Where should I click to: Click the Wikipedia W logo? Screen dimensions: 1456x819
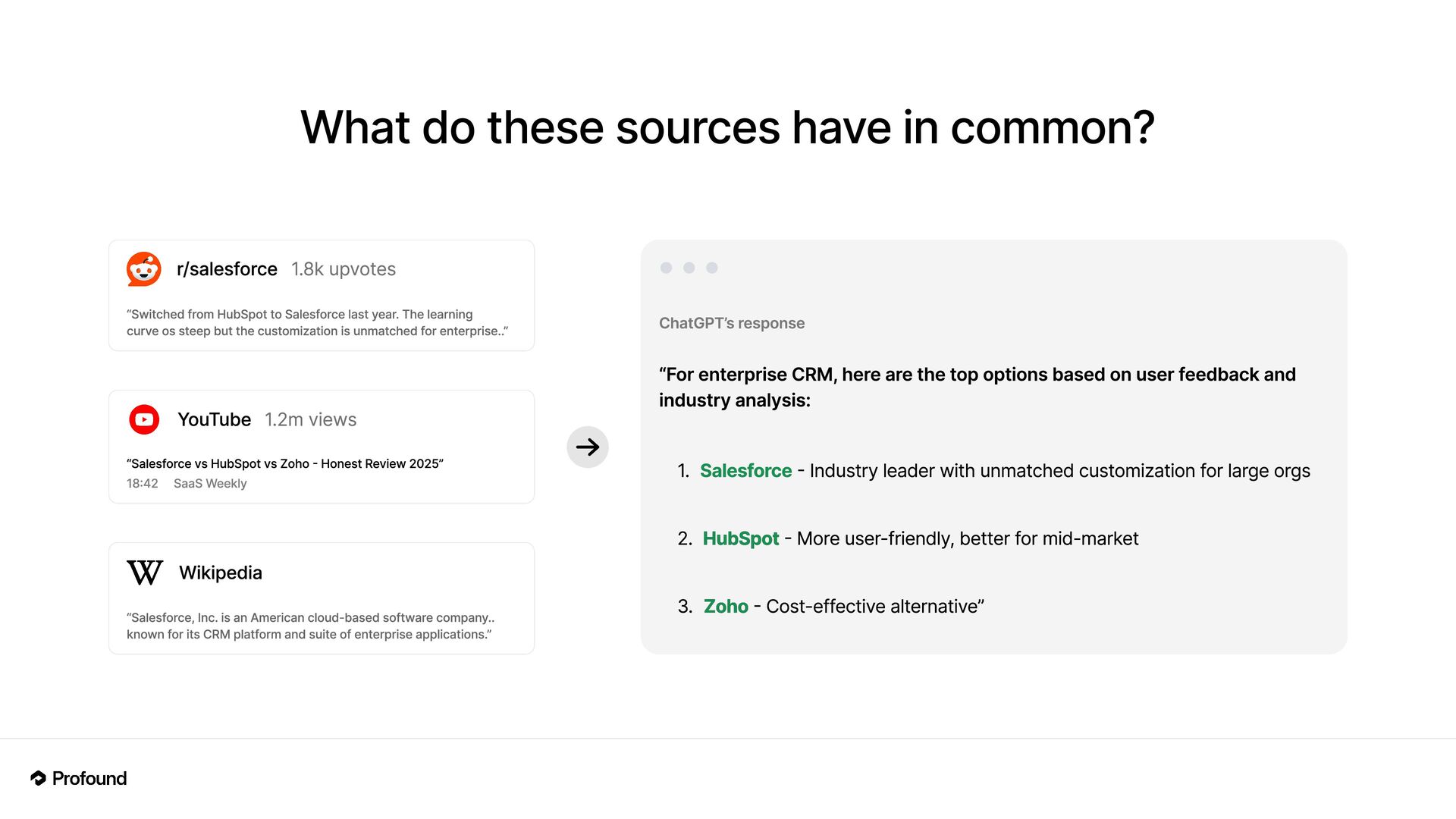tap(145, 573)
